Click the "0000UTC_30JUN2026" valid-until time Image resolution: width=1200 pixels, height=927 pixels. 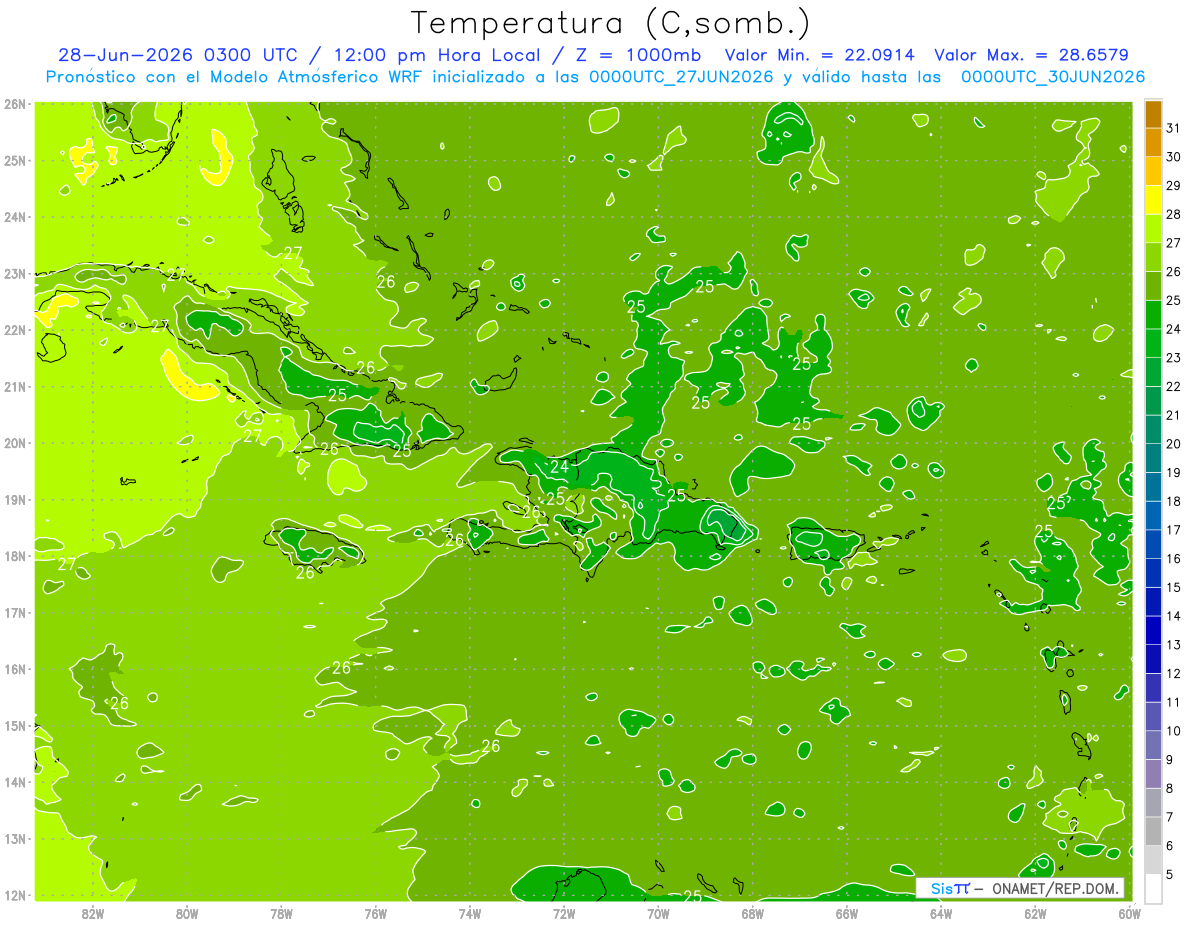click(1053, 77)
